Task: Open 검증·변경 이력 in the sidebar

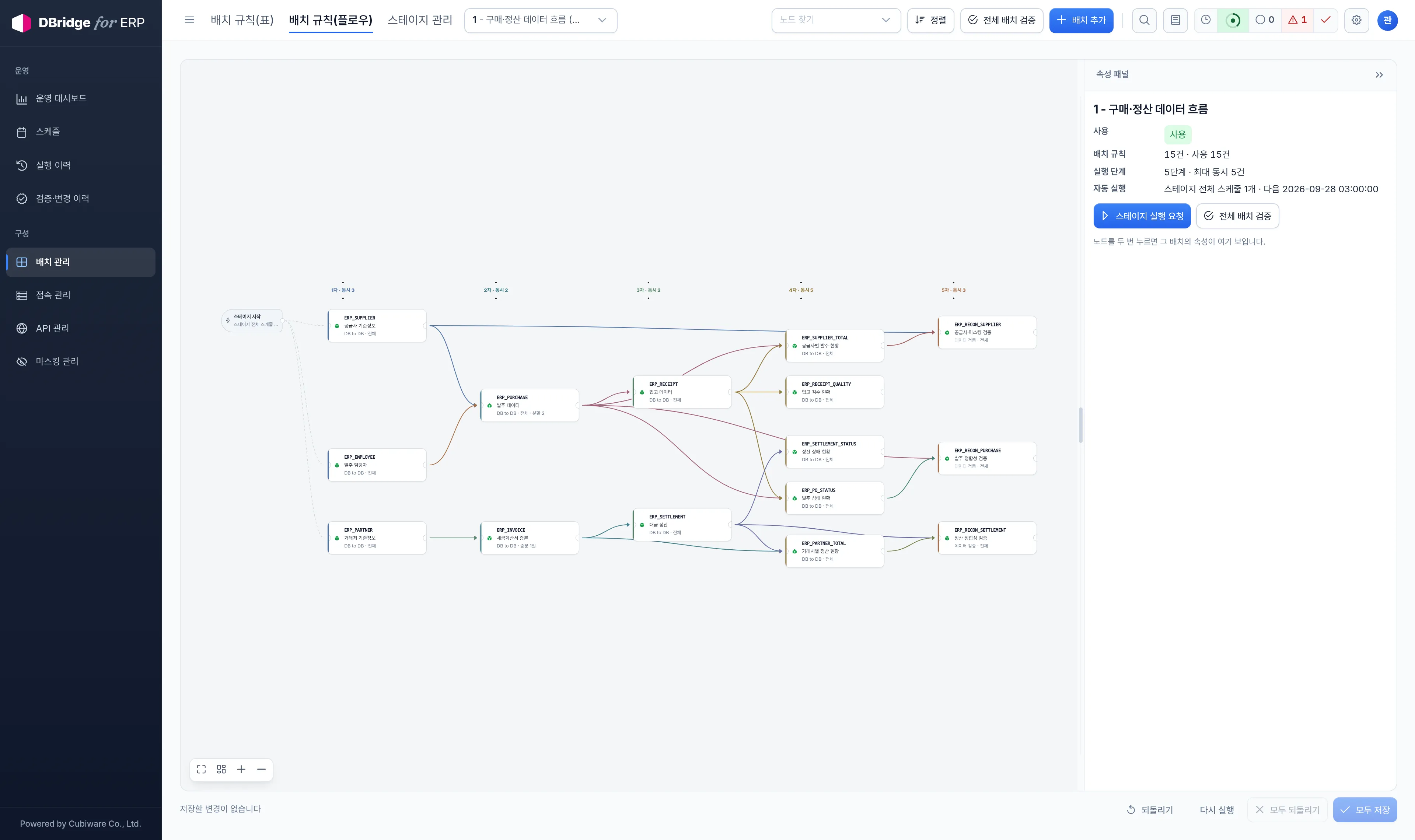Action: pyautogui.click(x=80, y=199)
